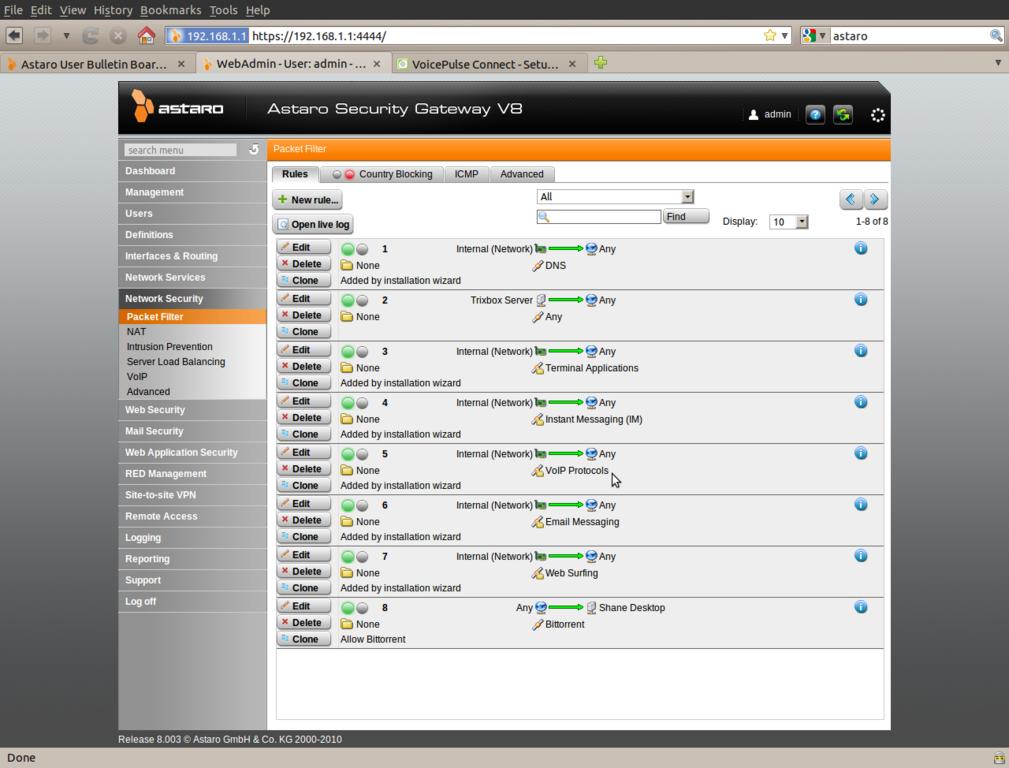Toggle status of rule 3
This screenshot has width=1009, height=768.
click(355, 351)
